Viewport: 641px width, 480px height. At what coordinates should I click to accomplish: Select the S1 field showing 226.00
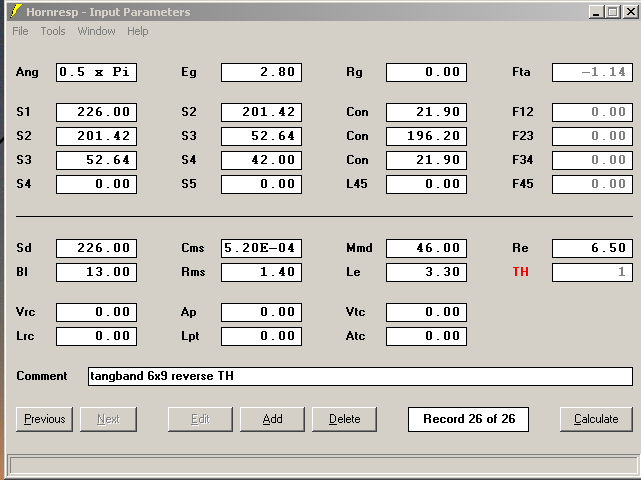click(96, 112)
